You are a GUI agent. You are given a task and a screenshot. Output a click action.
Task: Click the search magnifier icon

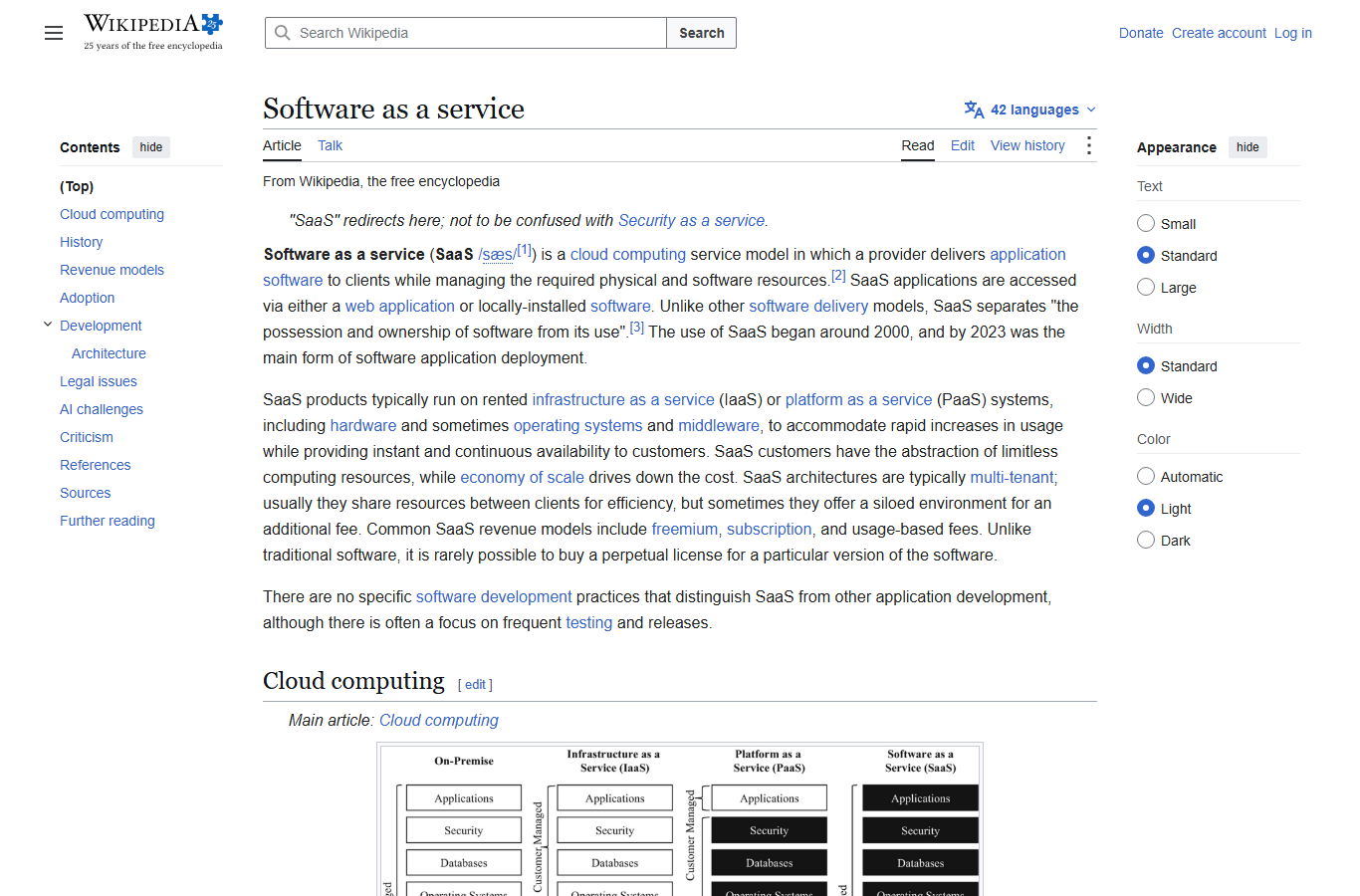[x=283, y=33]
